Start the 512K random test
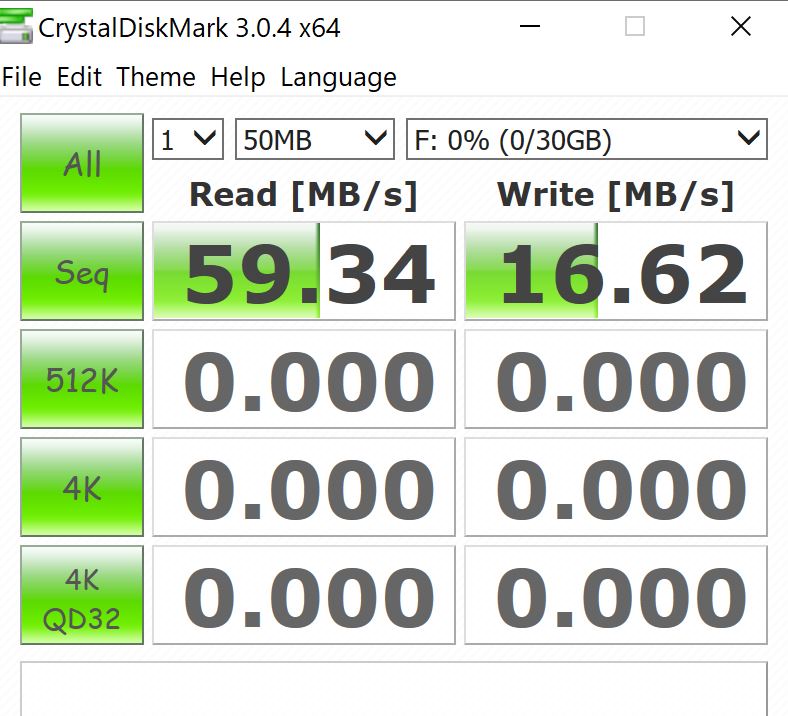The width and height of the screenshot is (788, 716). (82, 379)
